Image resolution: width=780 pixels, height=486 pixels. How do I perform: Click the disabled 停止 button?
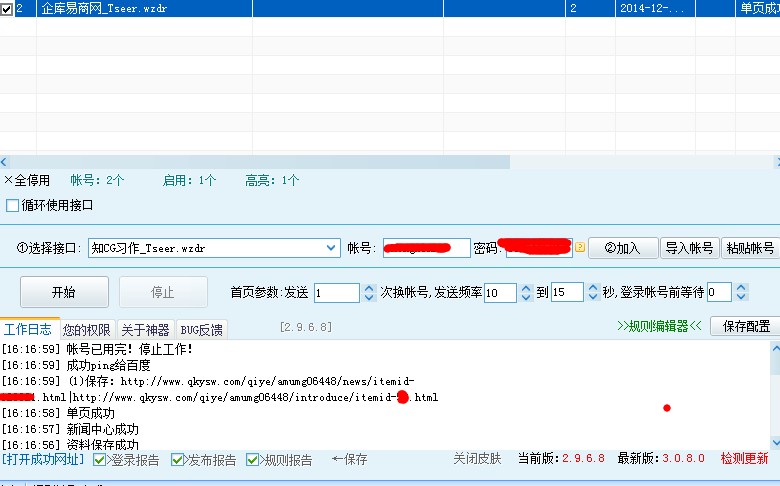click(163, 292)
